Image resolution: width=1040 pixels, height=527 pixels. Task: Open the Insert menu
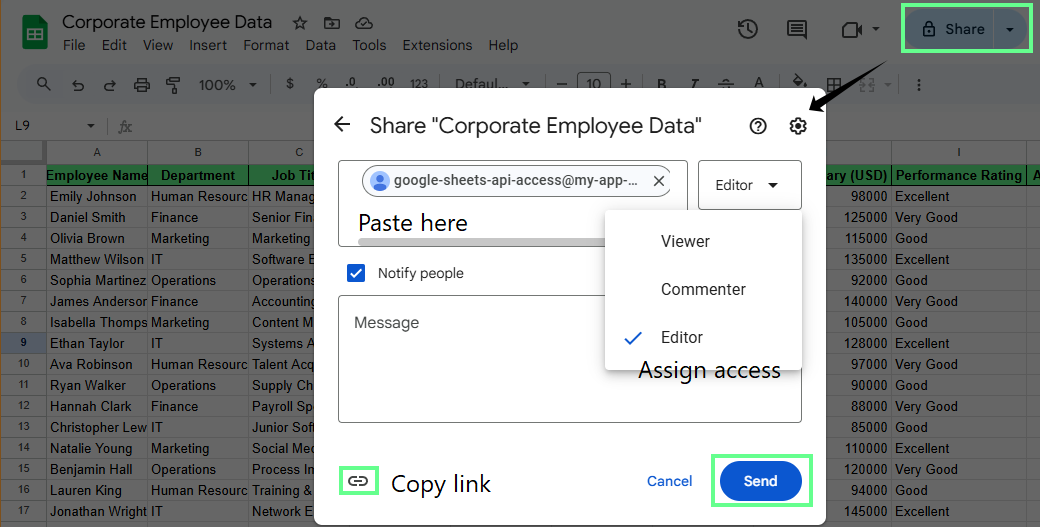(208, 45)
